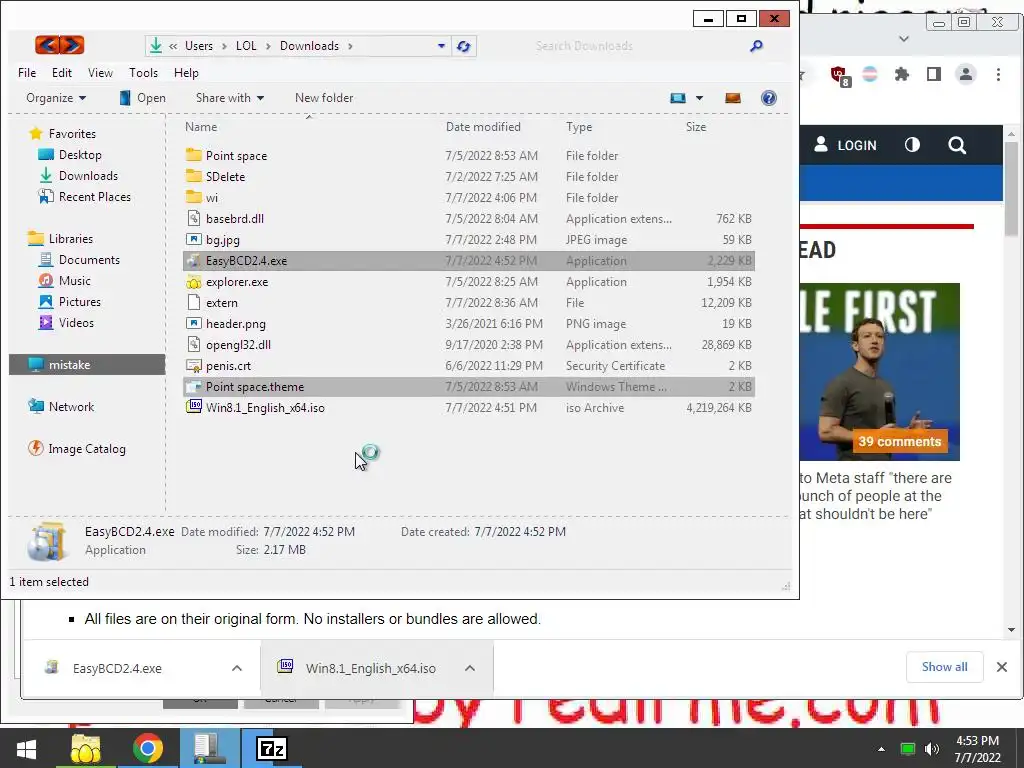This screenshot has width=1024, height=768.
Task: Click LOGIN on the Chrome webpage
Action: pyautogui.click(x=846, y=145)
